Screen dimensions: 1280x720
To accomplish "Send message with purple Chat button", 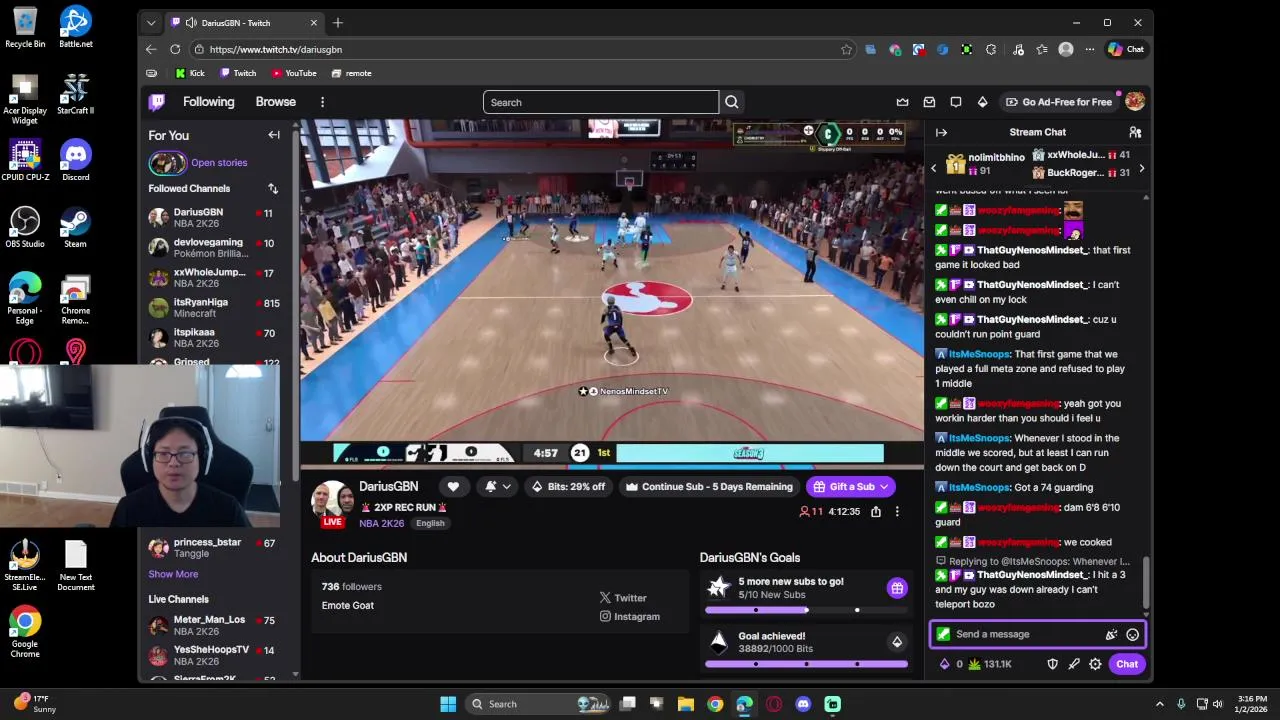I will click(x=1127, y=664).
